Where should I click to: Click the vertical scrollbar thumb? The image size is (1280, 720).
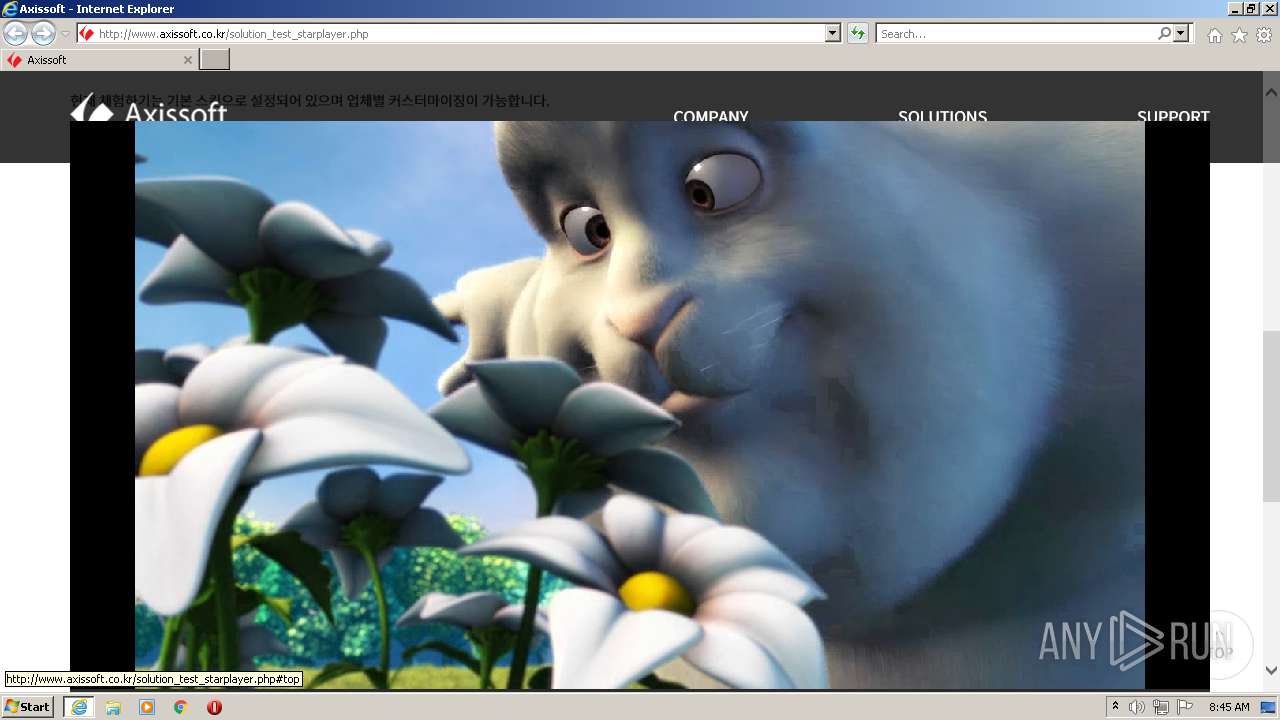[1271, 415]
